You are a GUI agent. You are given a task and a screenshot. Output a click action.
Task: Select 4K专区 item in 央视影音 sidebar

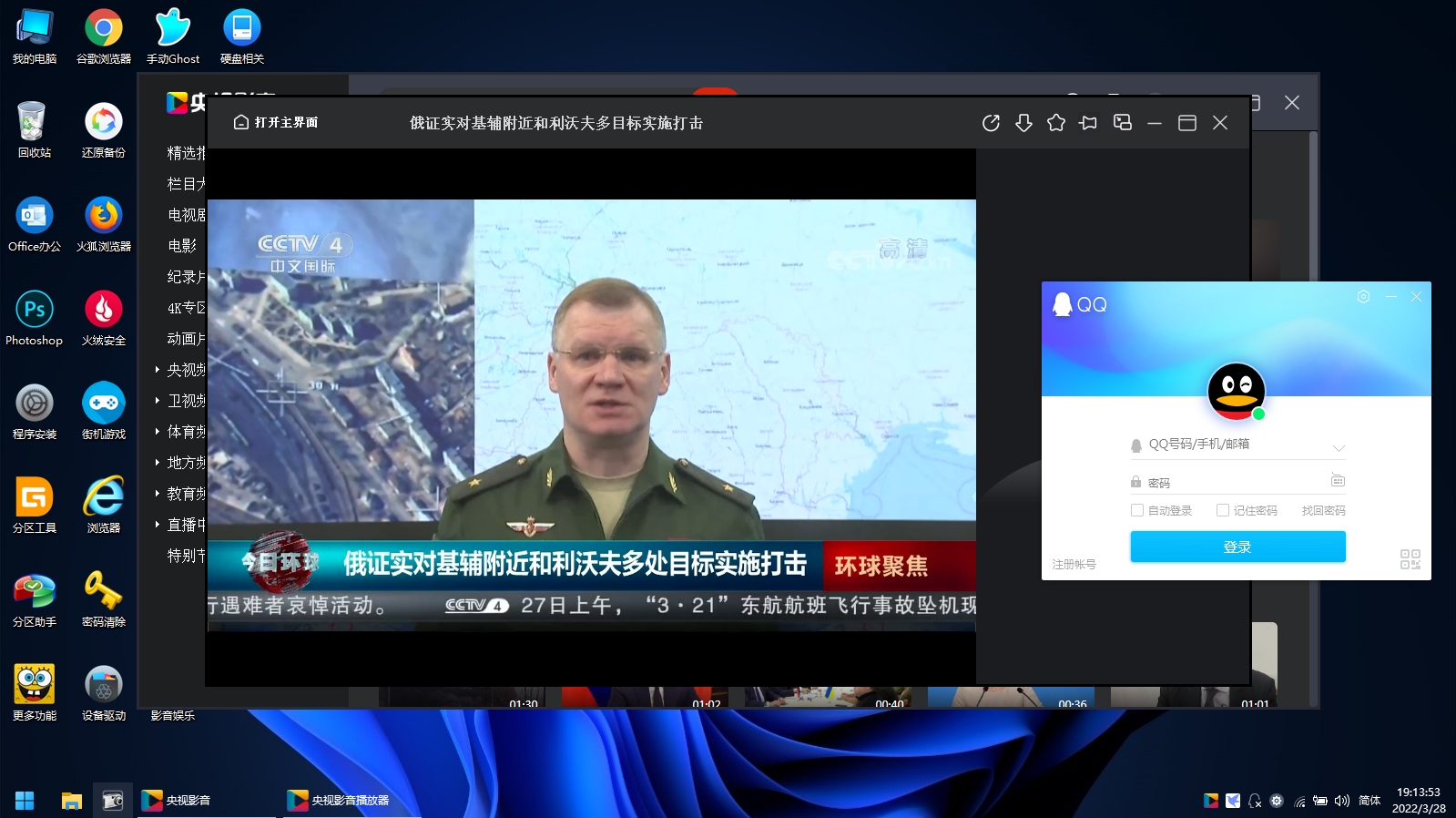point(187,308)
